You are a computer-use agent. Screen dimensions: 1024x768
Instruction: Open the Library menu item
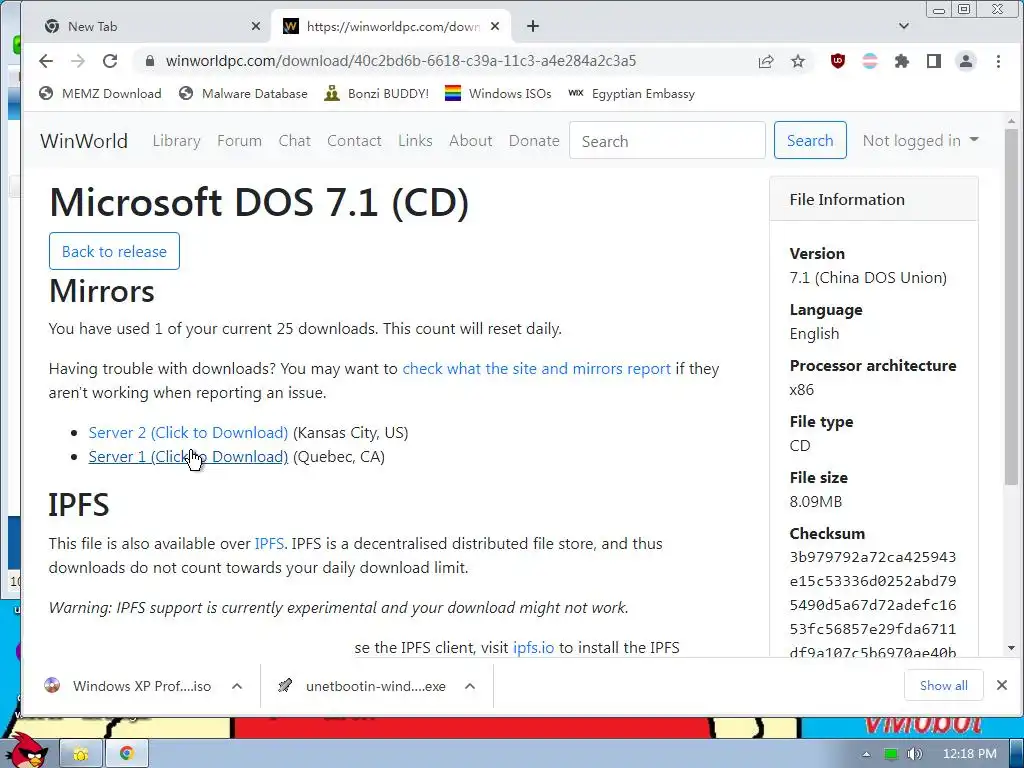point(176,140)
